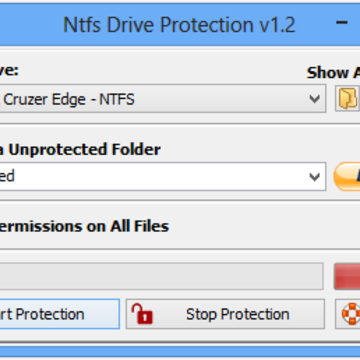This screenshot has width=360, height=360.
Task: Click the Stop Protection button
Action: pos(225,314)
